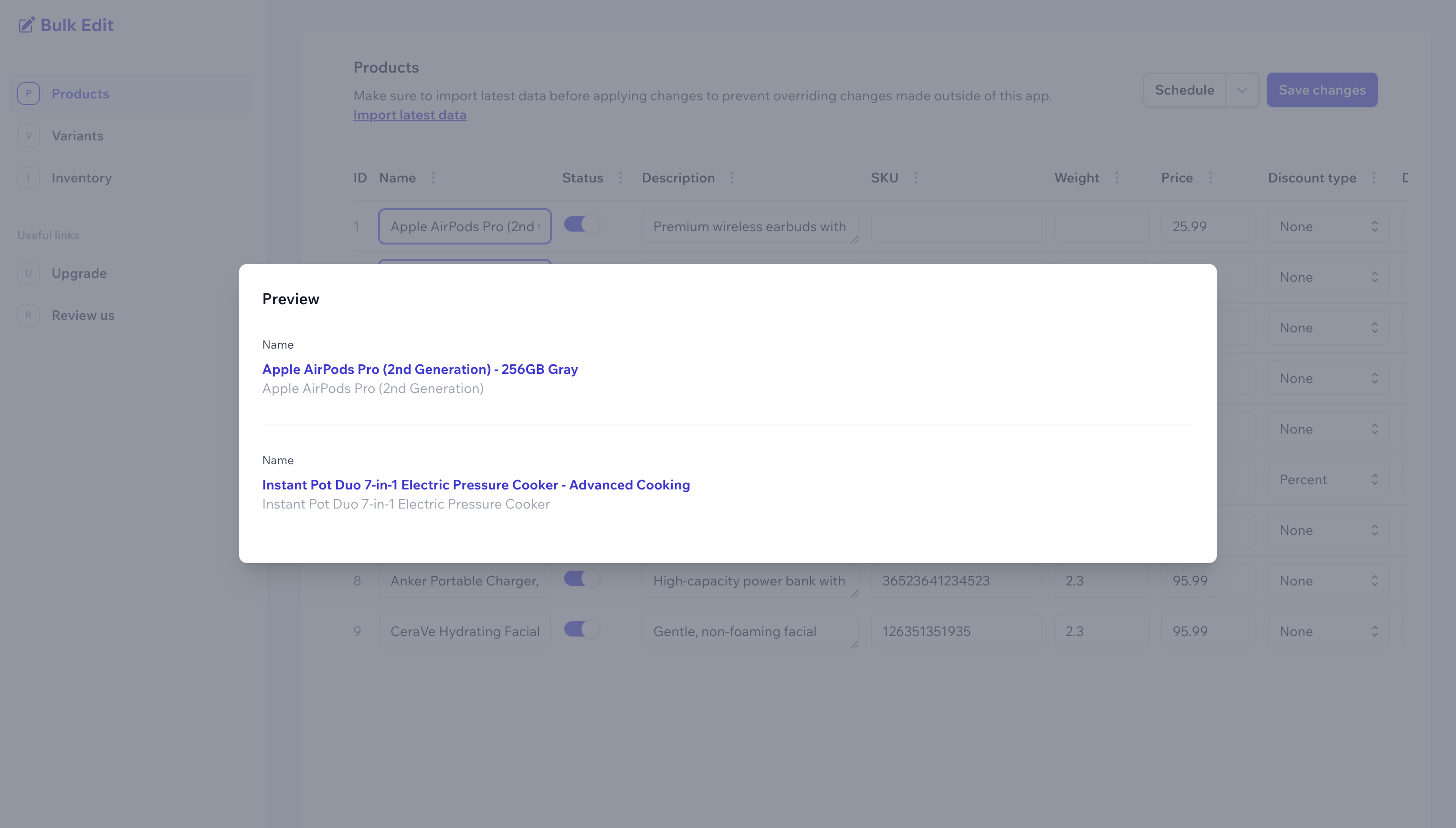Image resolution: width=1456 pixels, height=828 pixels.
Task: Click new name 'Apple AirPods Pro (2nd Generation) - 256GB Gray'
Action: click(x=420, y=369)
